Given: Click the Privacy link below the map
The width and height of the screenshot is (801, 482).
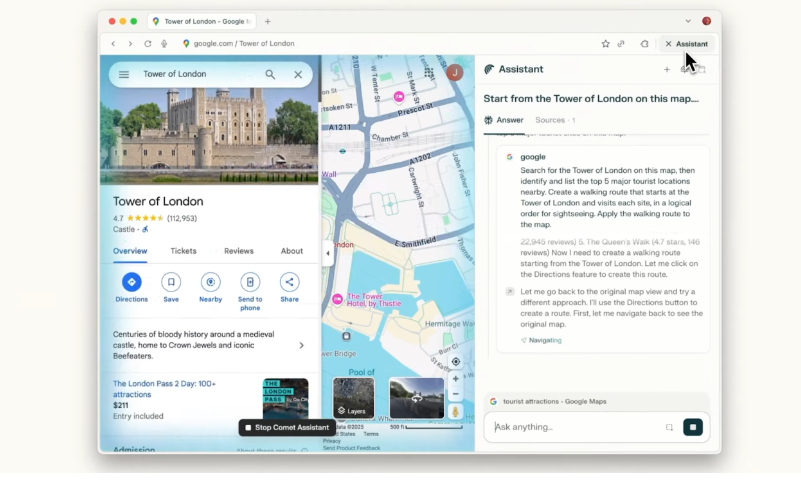Looking at the screenshot, I should point(332,441).
